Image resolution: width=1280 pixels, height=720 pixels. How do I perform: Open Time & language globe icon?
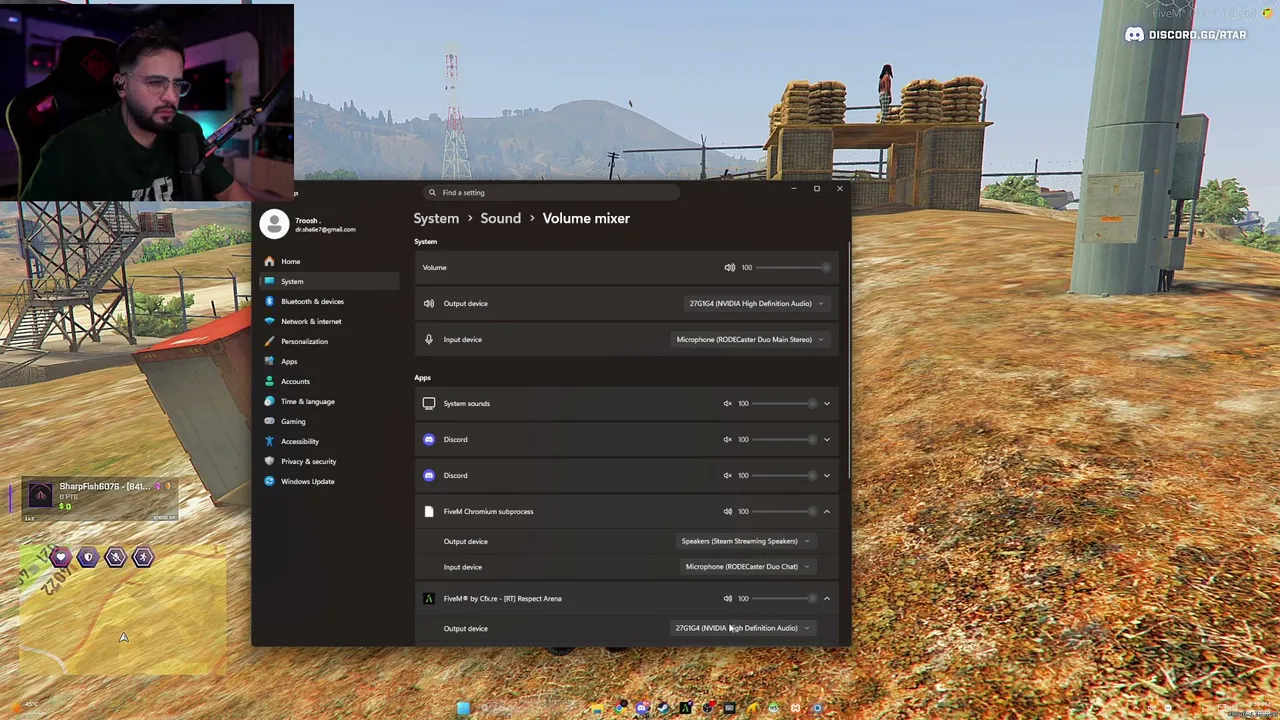pyautogui.click(x=269, y=401)
